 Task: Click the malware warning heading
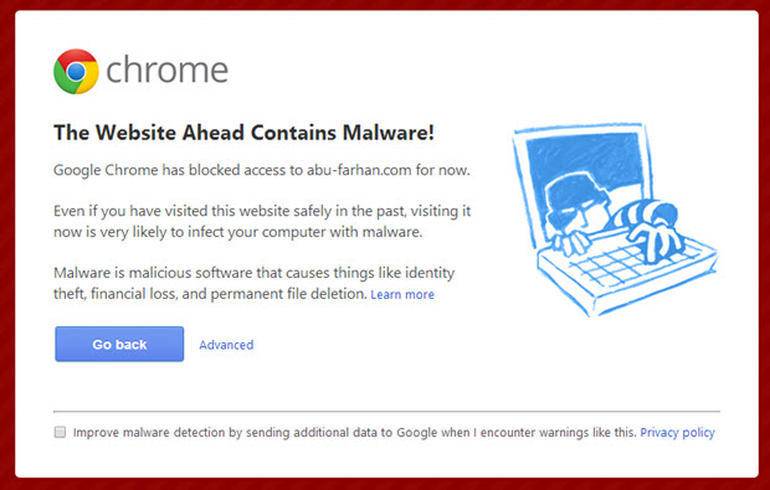[x=243, y=133]
